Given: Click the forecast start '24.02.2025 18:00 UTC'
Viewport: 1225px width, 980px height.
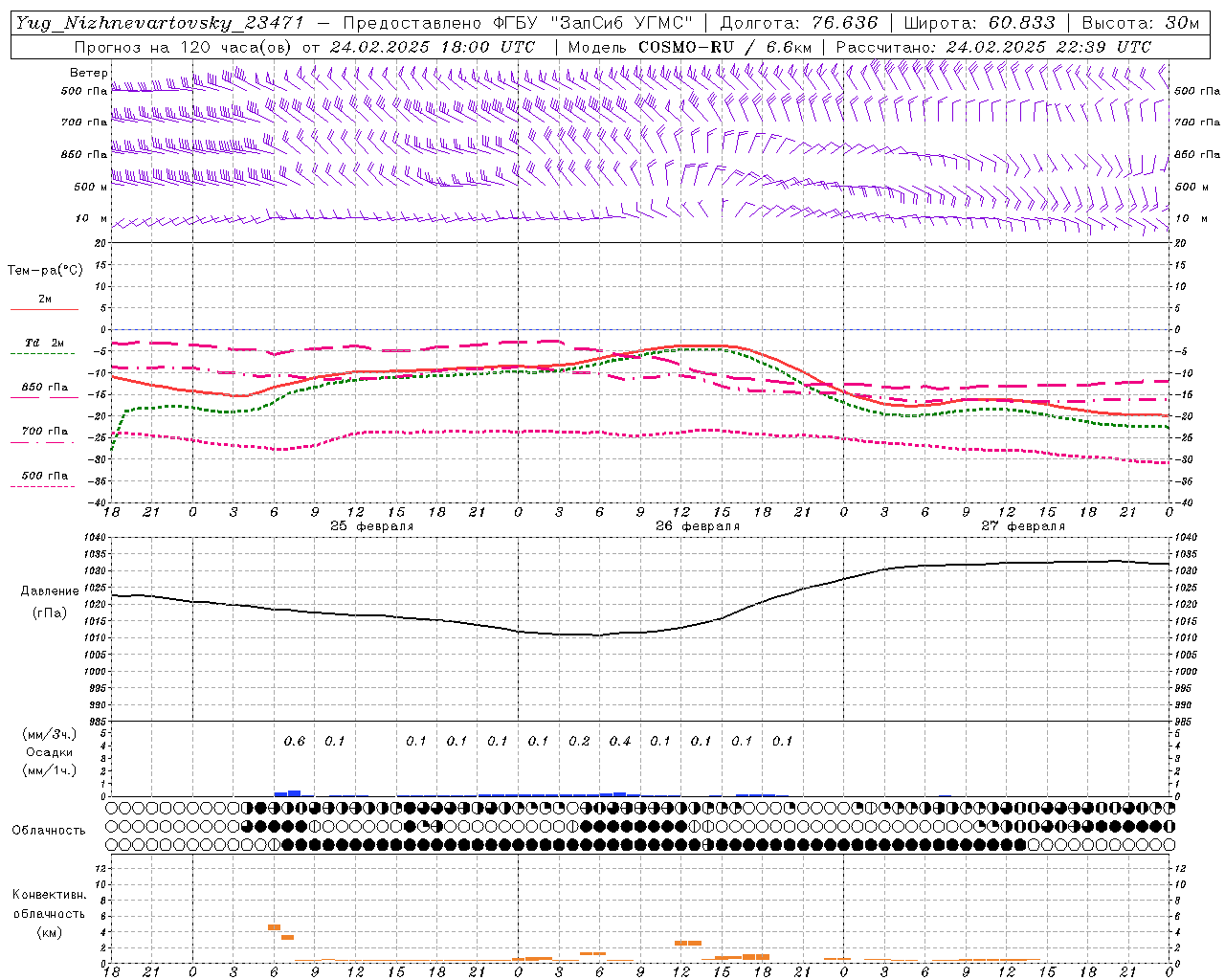Looking at the screenshot, I should point(433,47).
